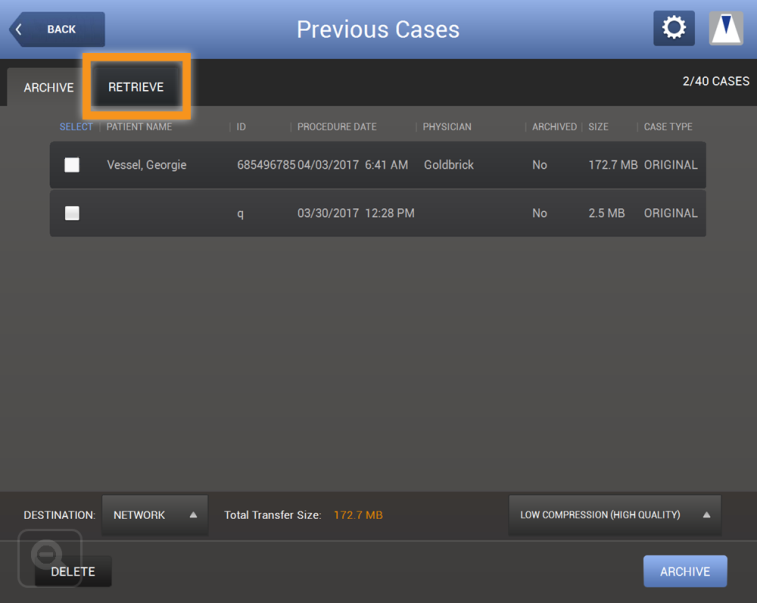Click the PHYSICIAN column header

coord(447,126)
